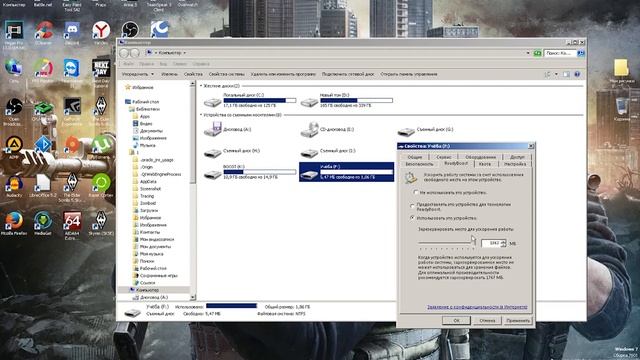The height and width of the screenshot is (360, 640).
Task: Expand the address bar history dropdown
Action: coord(528,53)
